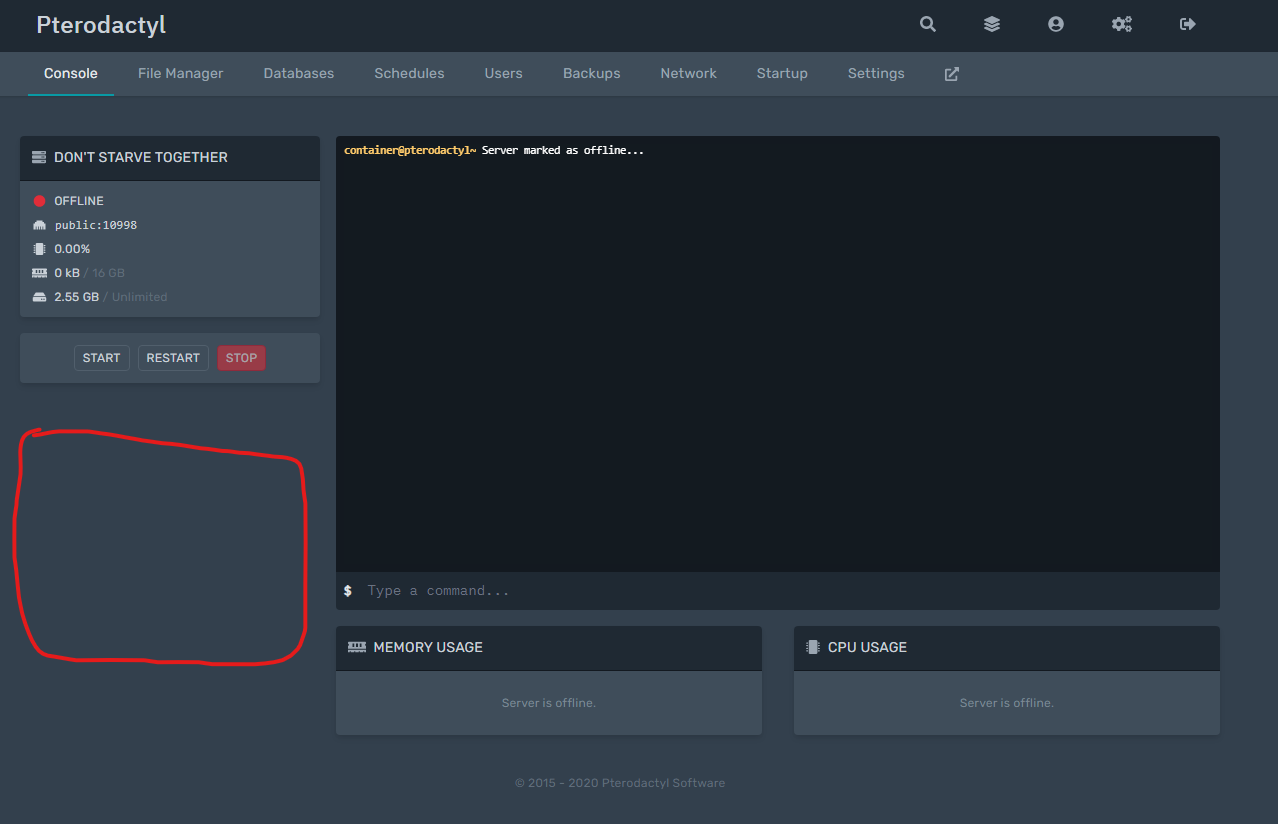Click the network icon beside public:10998
1278x824 pixels.
tap(40, 225)
